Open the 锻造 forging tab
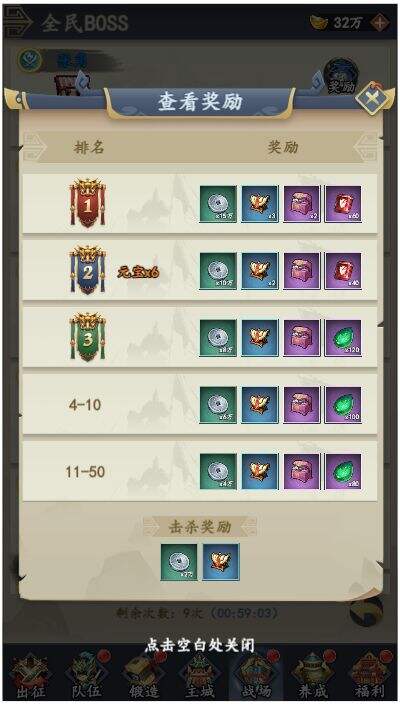Image resolution: width=400 pixels, height=704 pixels. point(143,675)
